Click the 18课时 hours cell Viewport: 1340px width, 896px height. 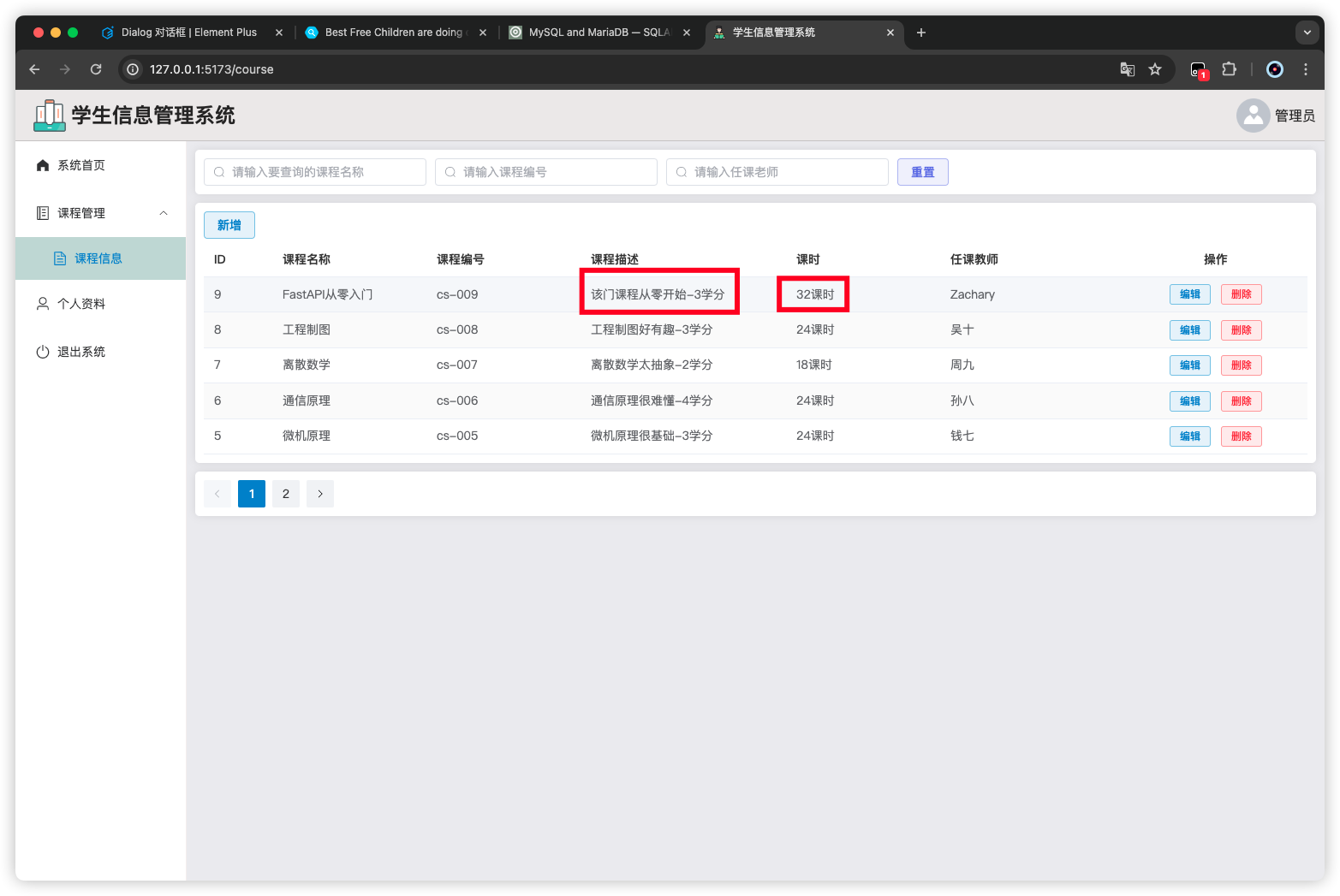[814, 365]
